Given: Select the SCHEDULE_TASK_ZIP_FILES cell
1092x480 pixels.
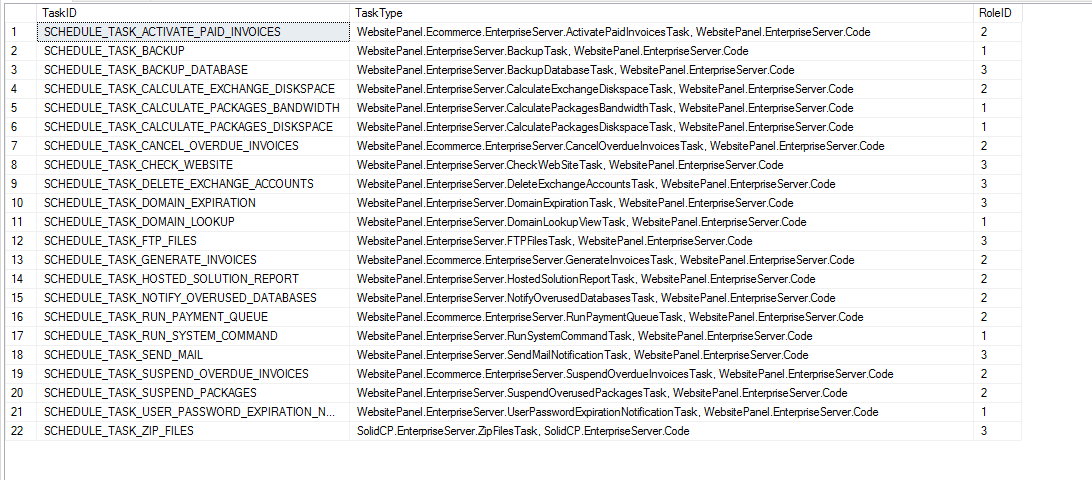Looking at the screenshot, I should pyautogui.click(x=193, y=431).
